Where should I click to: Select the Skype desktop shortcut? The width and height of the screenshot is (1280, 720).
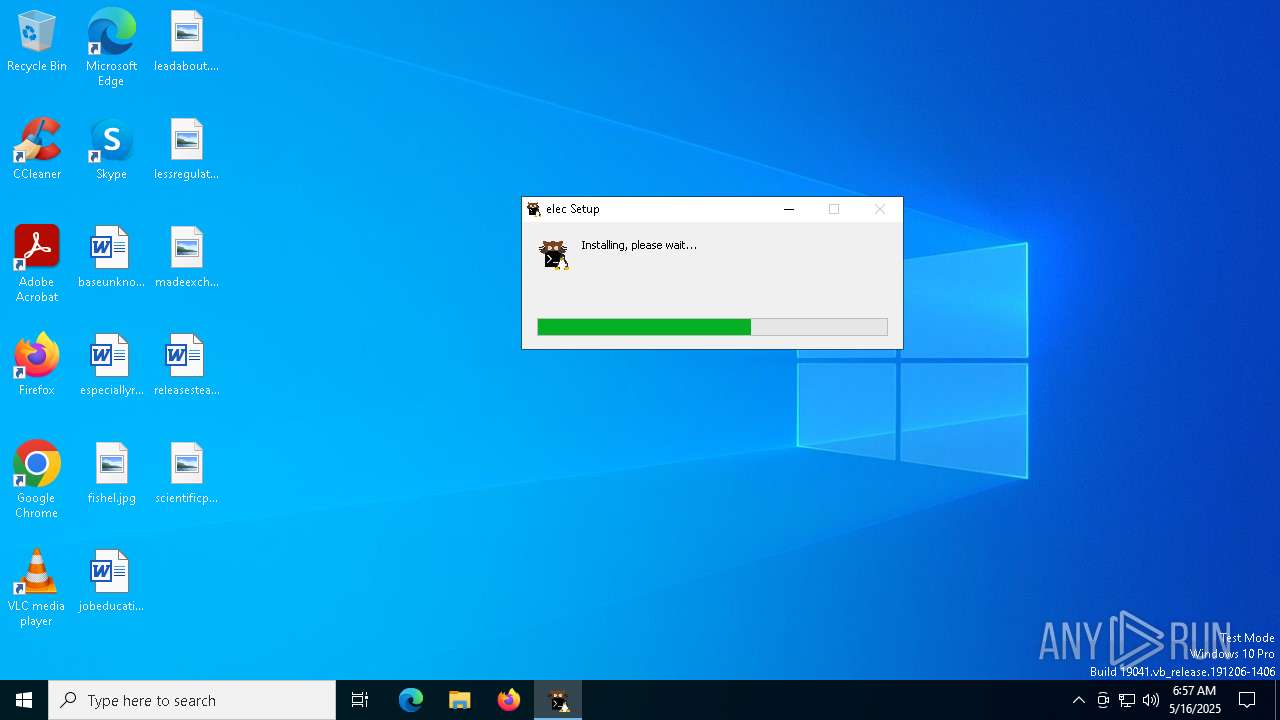(111, 150)
